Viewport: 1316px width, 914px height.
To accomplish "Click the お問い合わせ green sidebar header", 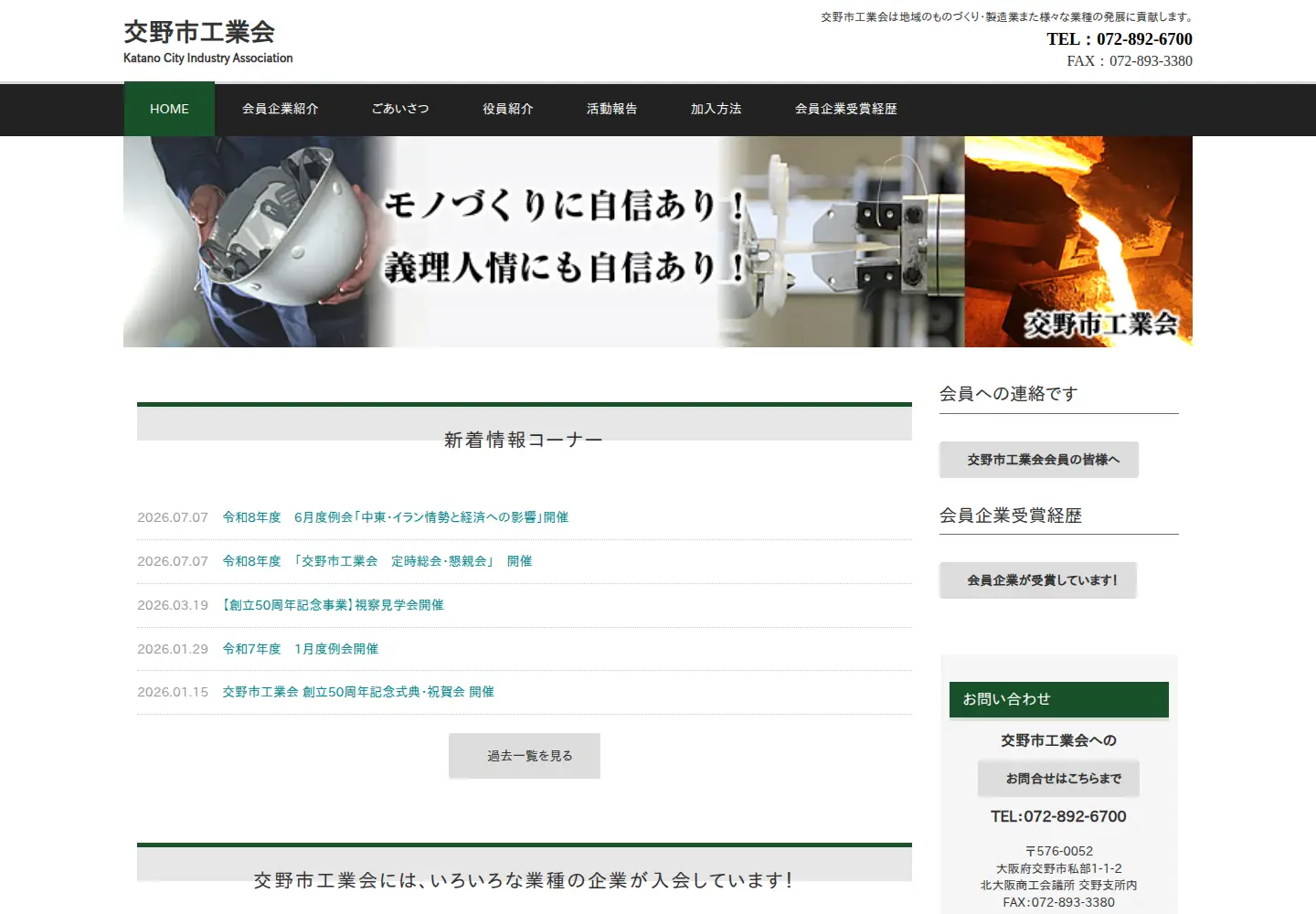I will pos(1059,699).
